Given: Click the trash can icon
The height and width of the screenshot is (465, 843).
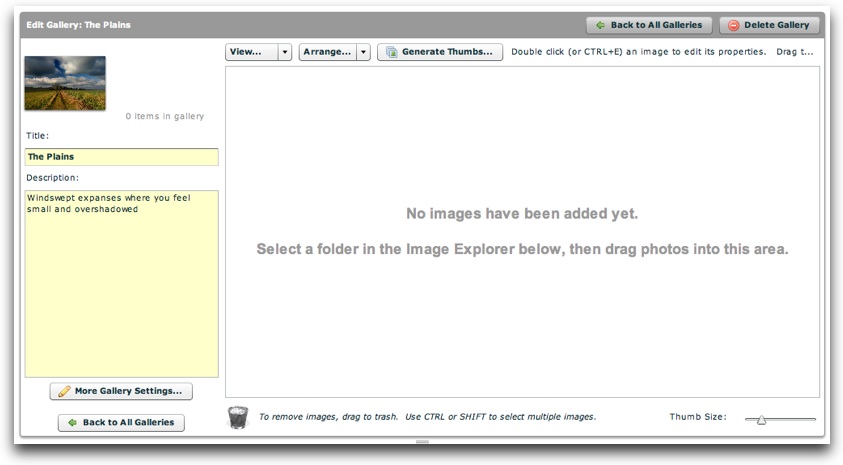Looking at the screenshot, I should (x=237, y=417).
